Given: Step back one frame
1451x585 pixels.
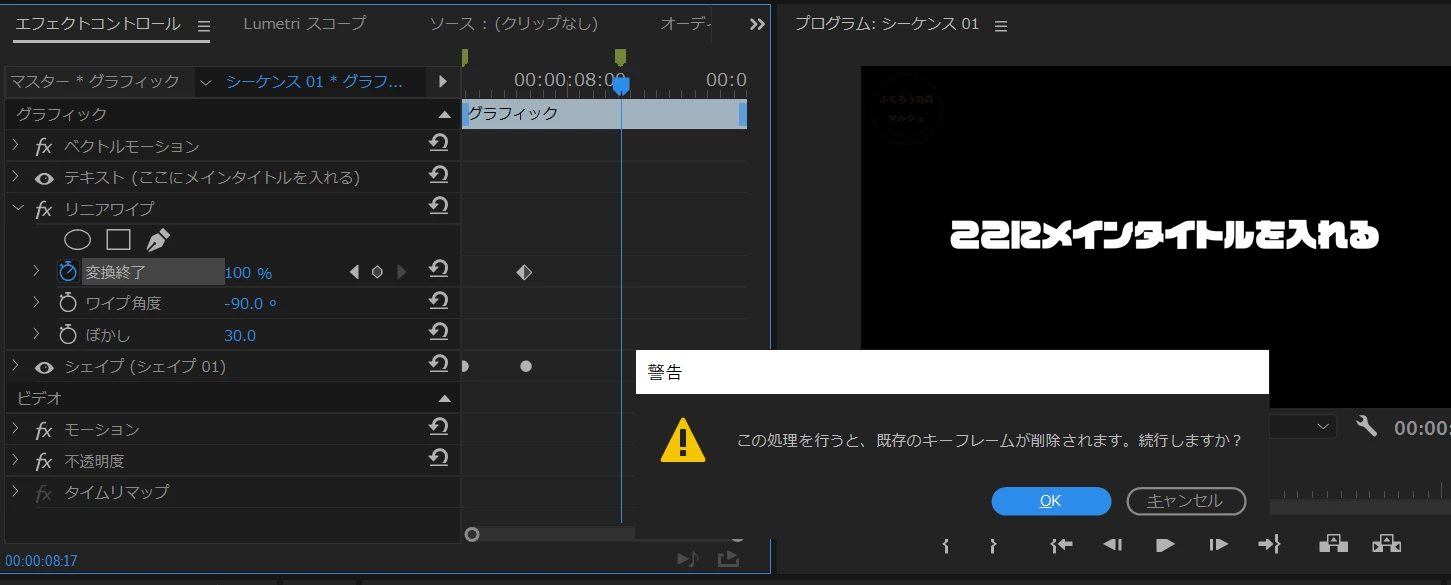Looking at the screenshot, I should (x=1112, y=545).
